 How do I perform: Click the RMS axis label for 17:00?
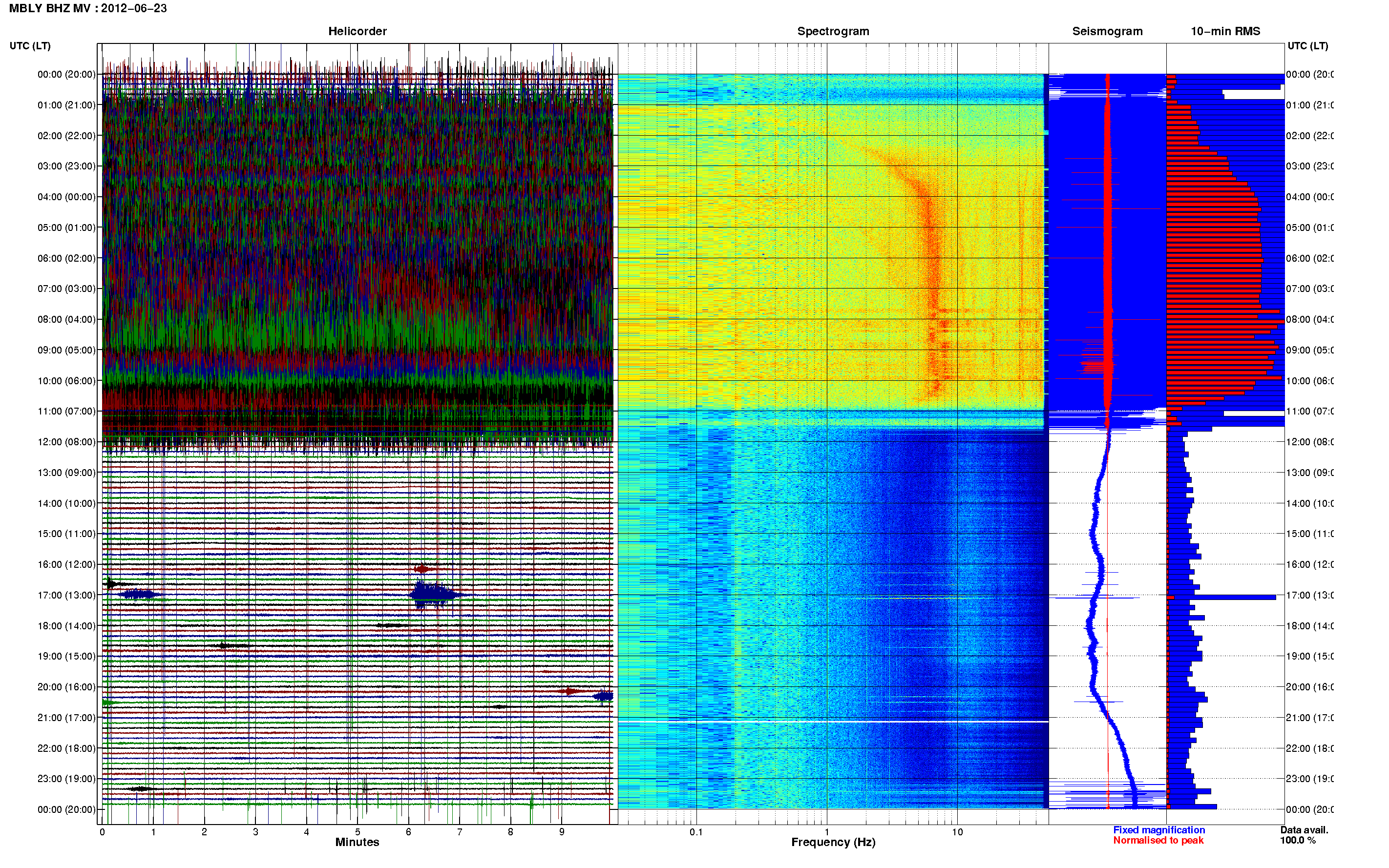pyautogui.click(x=1309, y=595)
